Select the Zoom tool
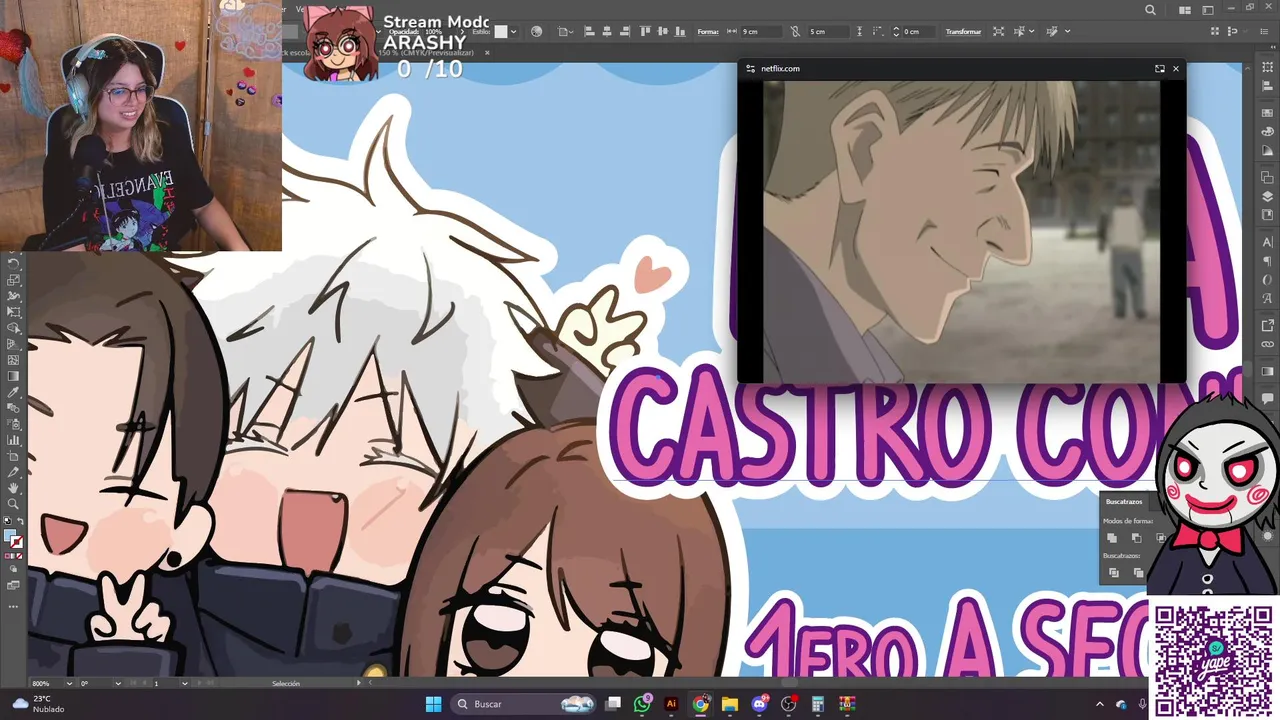The image size is (1280, 720). coord(14,503)
